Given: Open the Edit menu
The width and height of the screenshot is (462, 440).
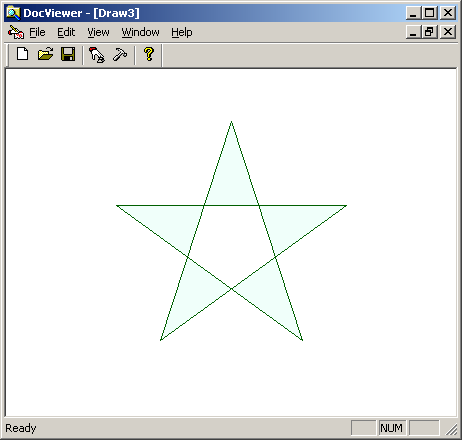Looking at the screenshot, I should pos(66,32).
